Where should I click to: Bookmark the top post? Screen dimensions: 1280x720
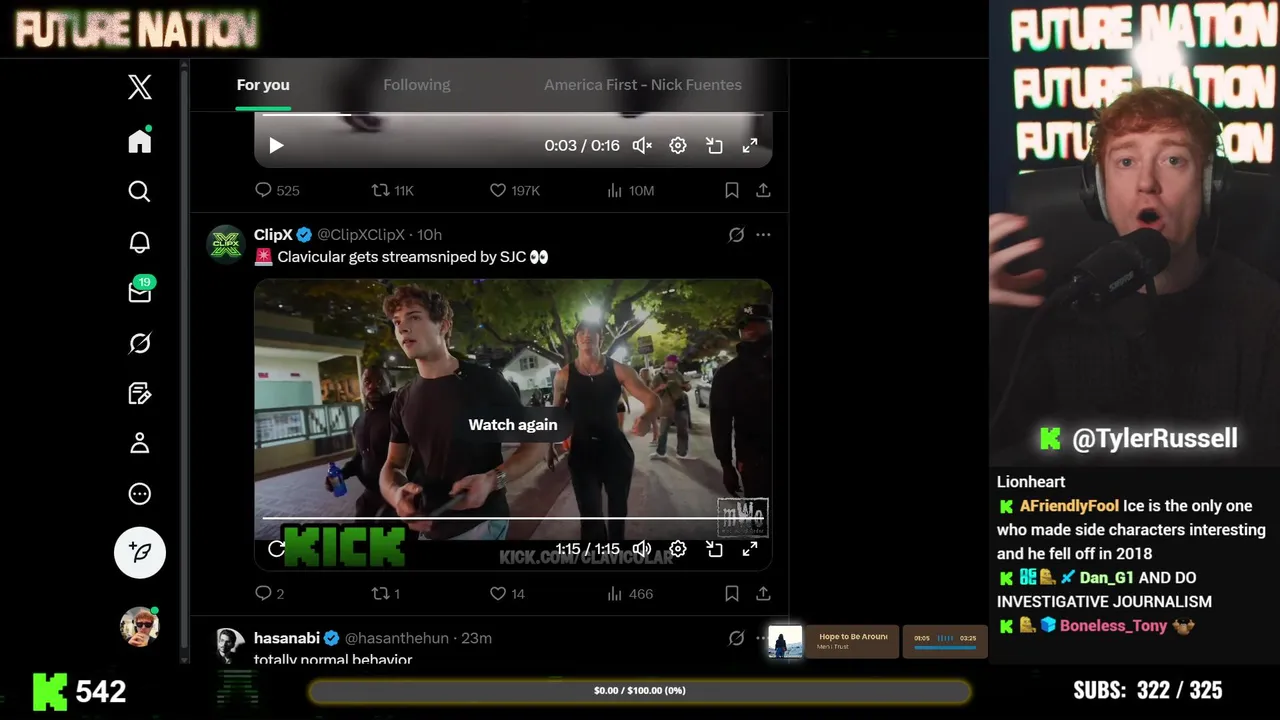732,190
